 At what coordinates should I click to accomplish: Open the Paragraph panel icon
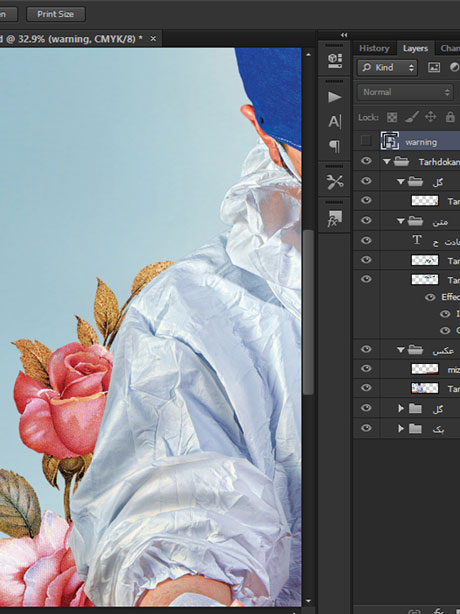point(334,146)
